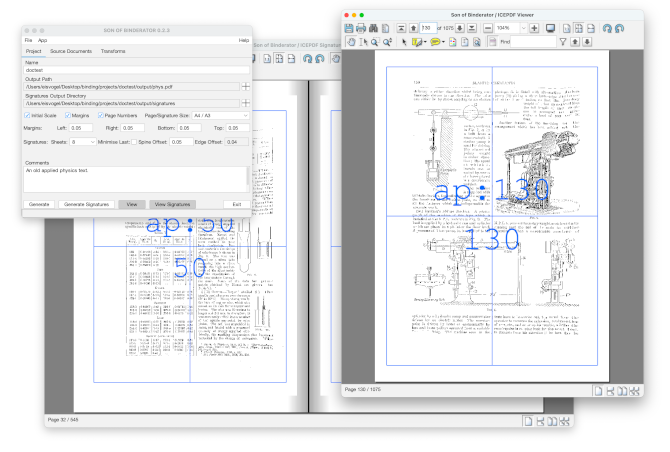670x452 pixels.
Task: Select the hand Pan tool
Action: click(x=350, y=43)
